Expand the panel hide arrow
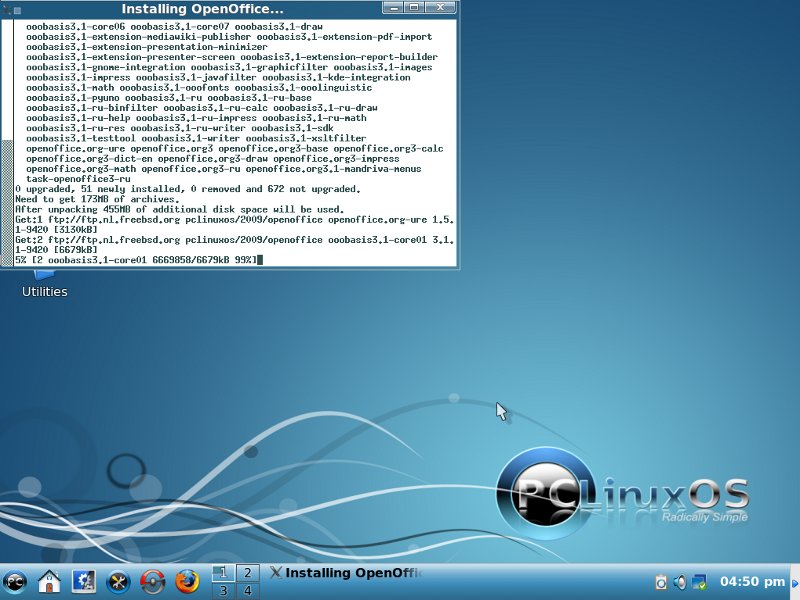This screenshot has height=600, width=800. 795,581
